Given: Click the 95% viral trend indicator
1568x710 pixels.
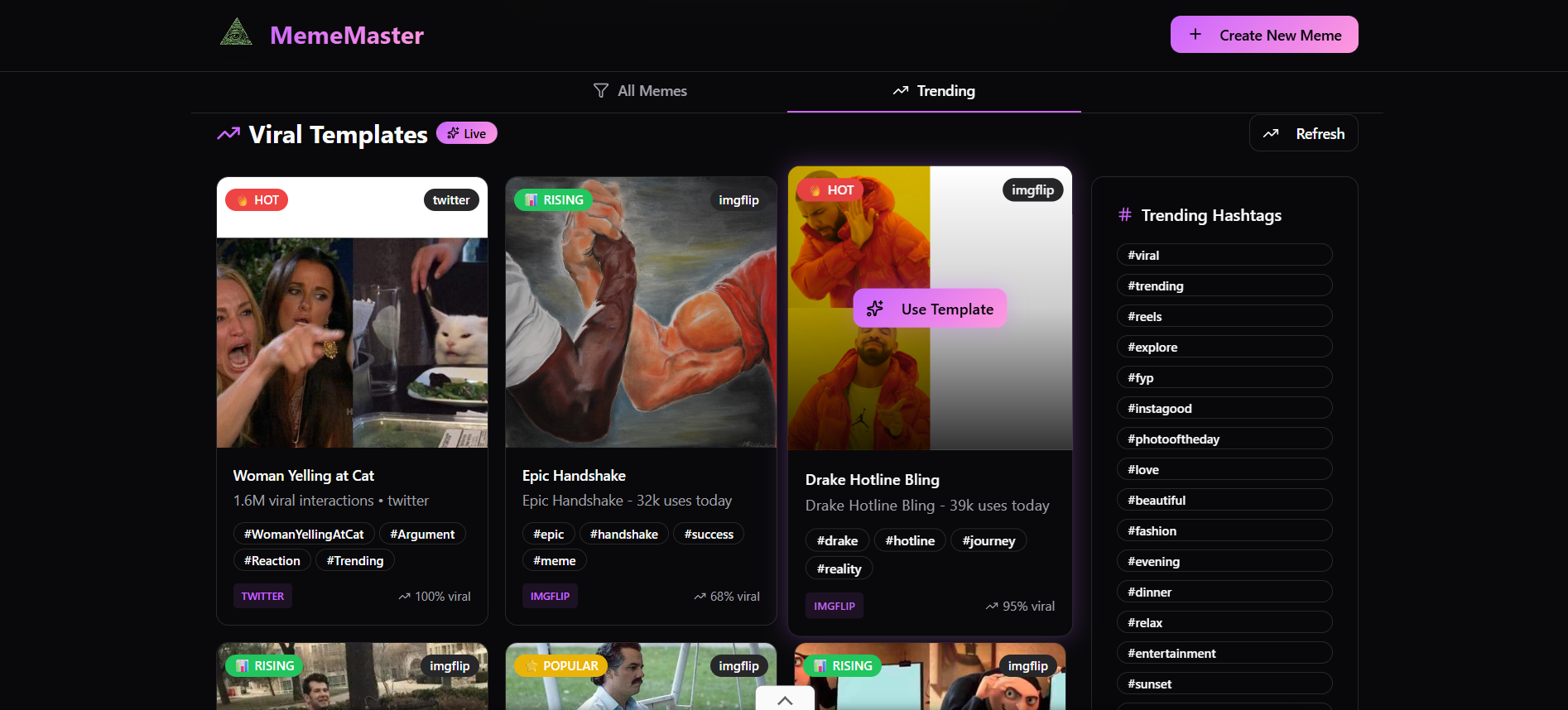Looking at the screenshot, I should coord(1020,607).
